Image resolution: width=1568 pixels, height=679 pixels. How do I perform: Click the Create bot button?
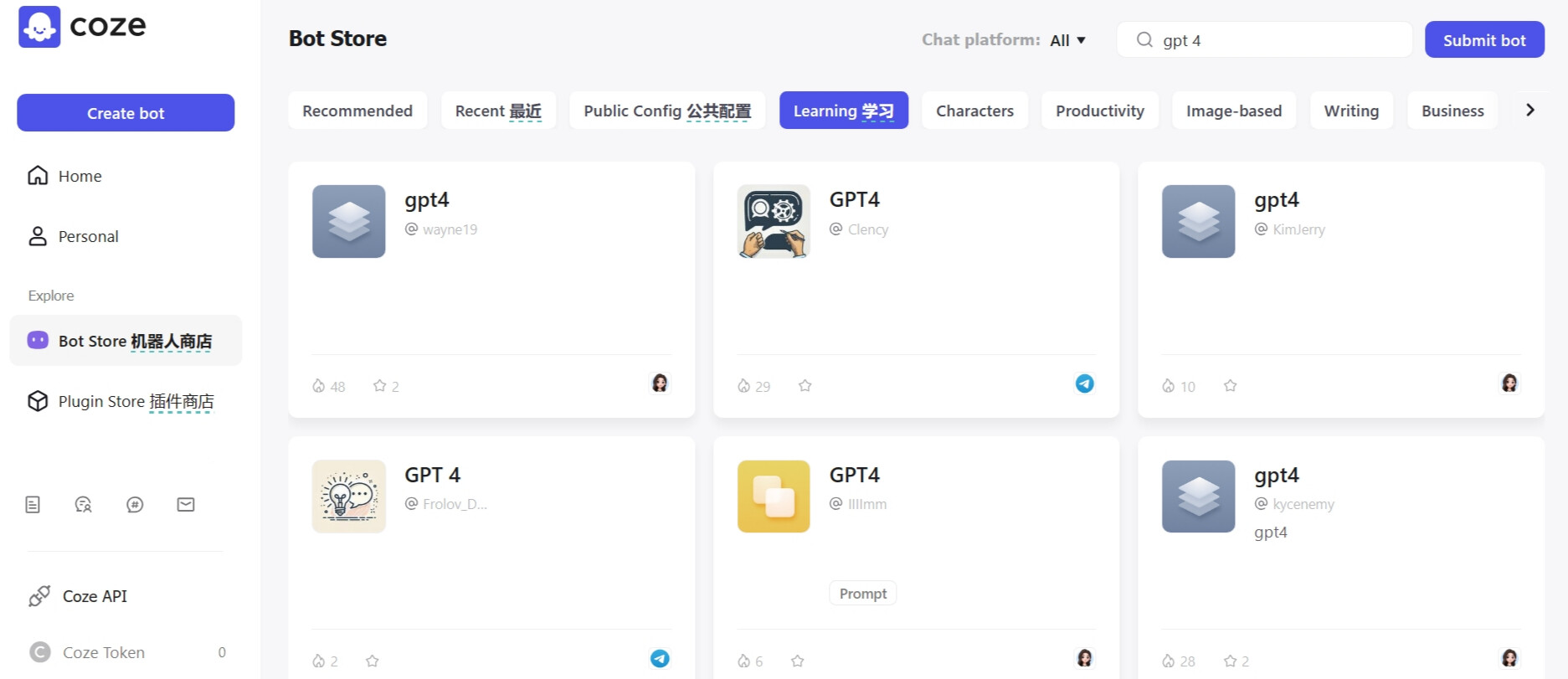[x=126, y=113]
